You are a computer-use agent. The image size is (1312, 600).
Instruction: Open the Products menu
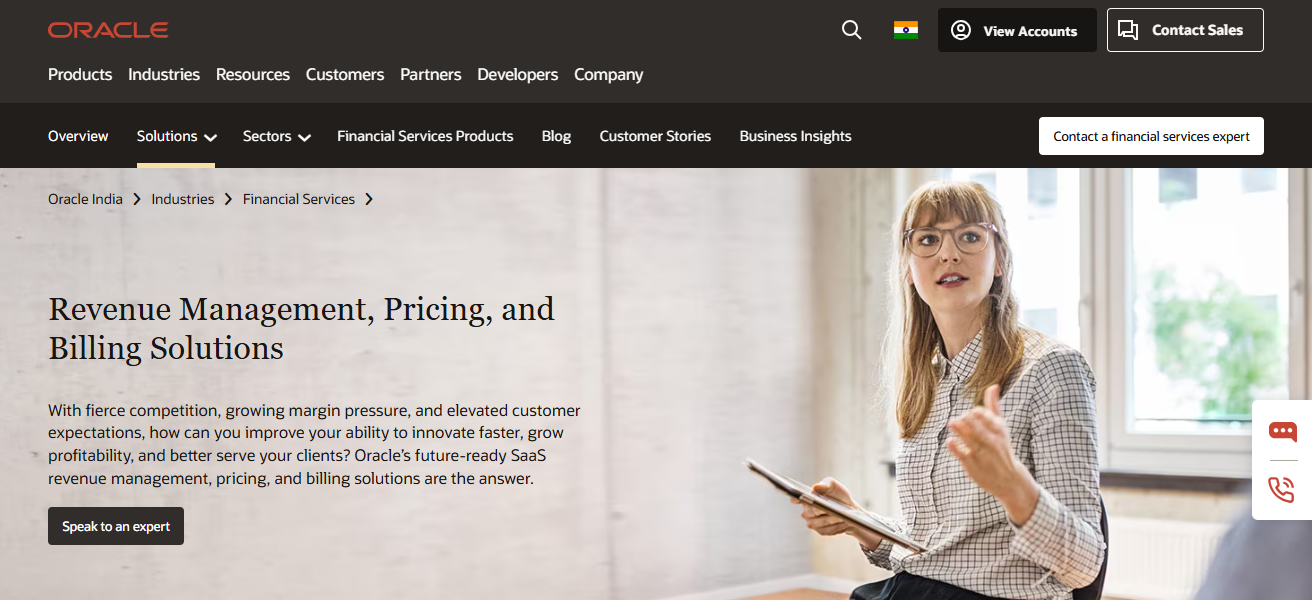click(80, 75)
